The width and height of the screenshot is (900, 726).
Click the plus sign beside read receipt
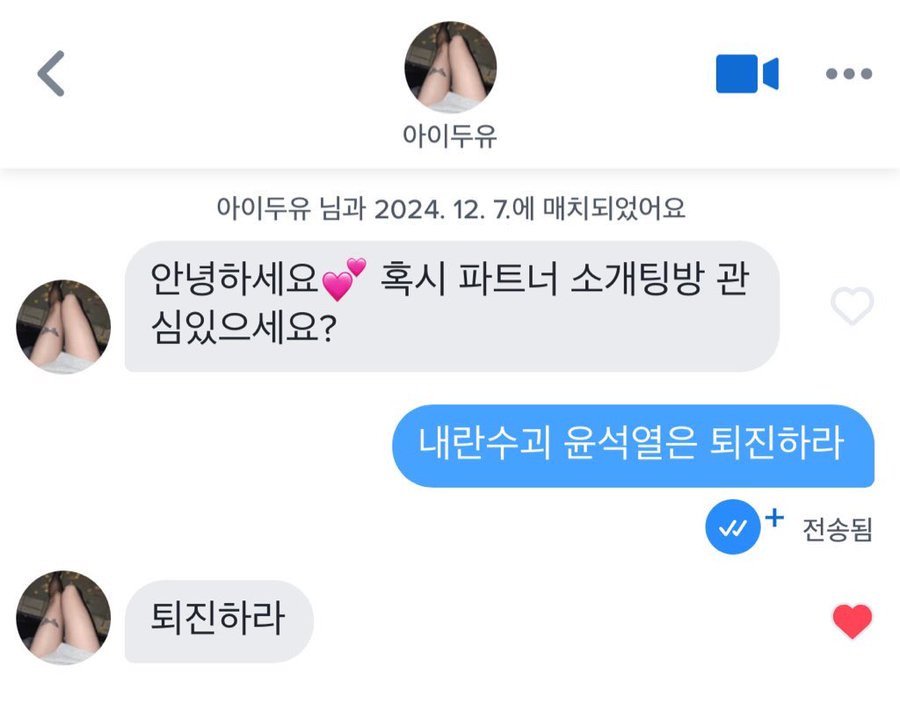click(x=773, y=518)
